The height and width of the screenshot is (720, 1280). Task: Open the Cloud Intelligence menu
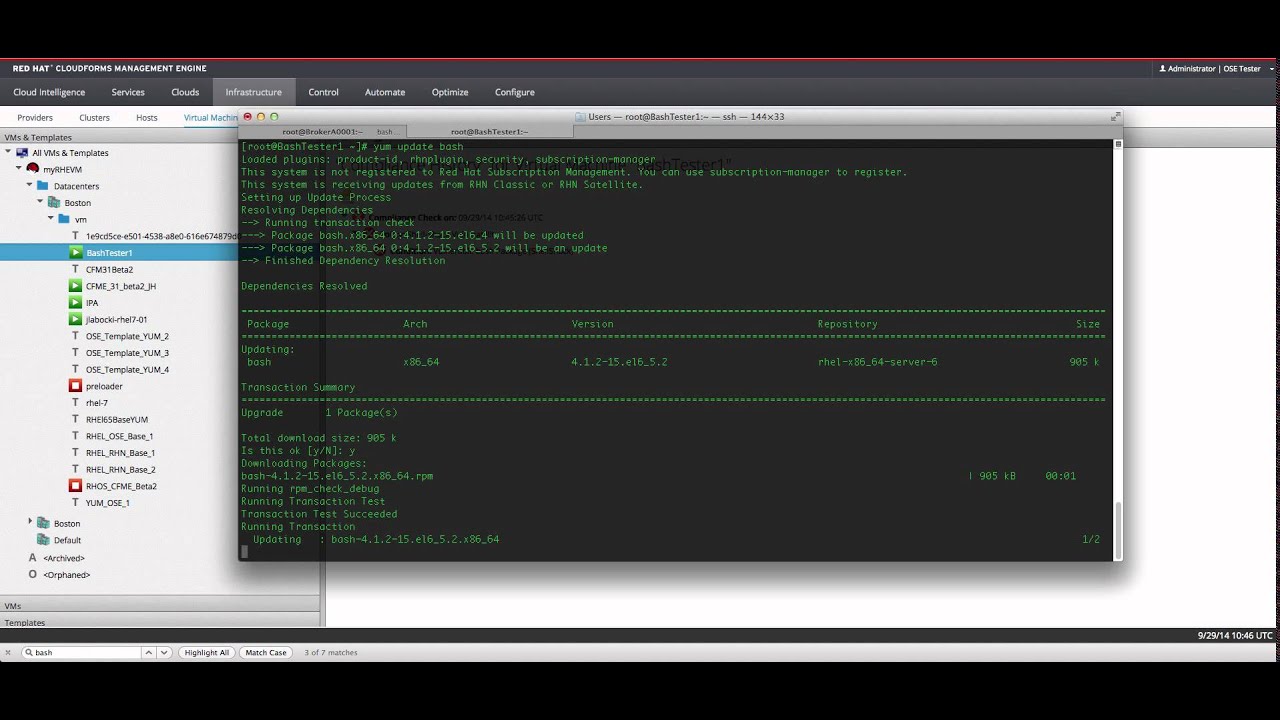click(x=49, y=92)
